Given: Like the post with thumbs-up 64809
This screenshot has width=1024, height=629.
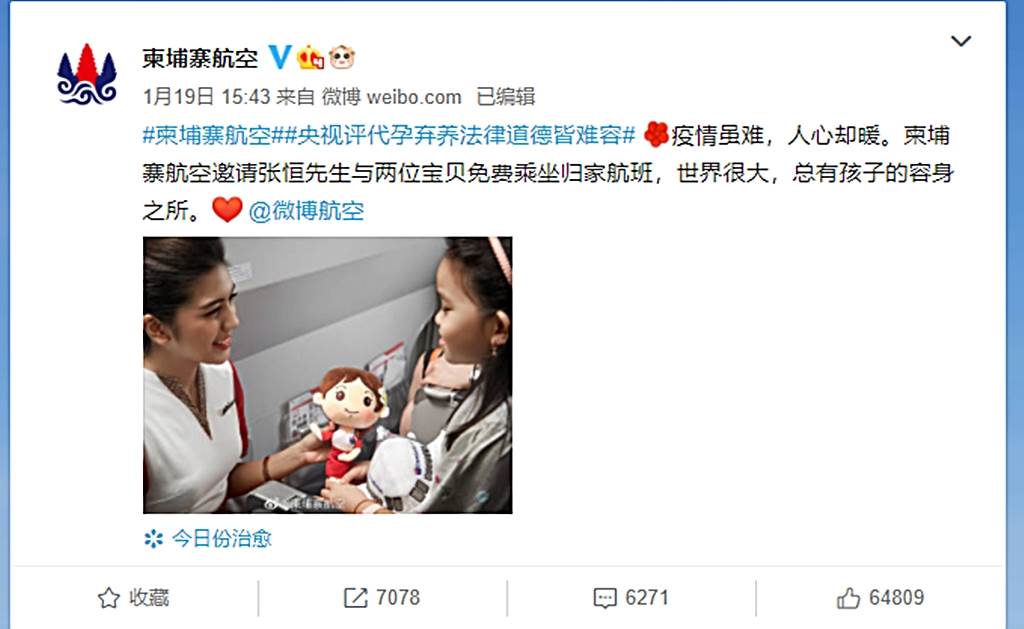Looking at the screenshot, I should point(880,598).
